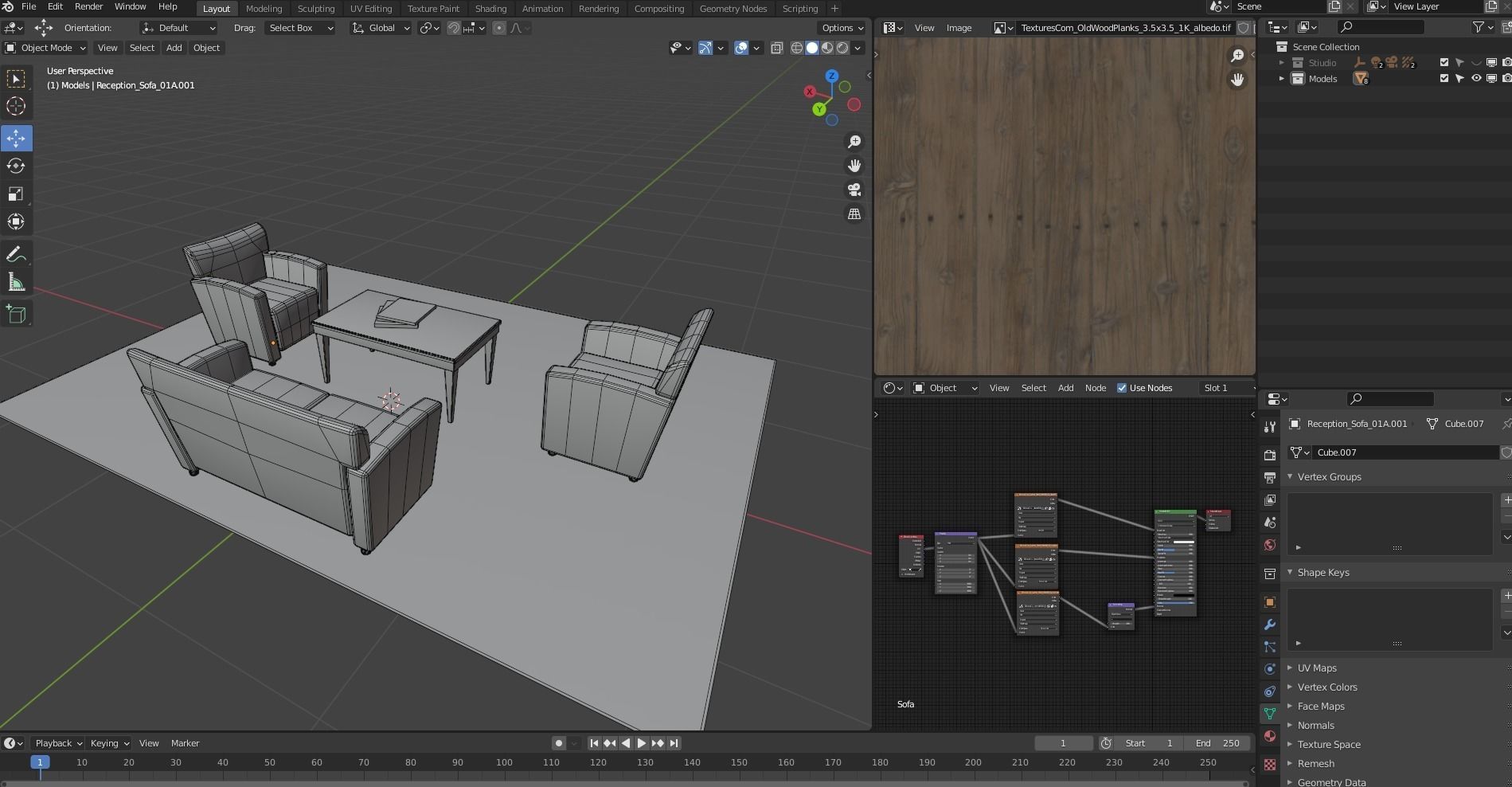Switch to orthographic grid view icon
This screenshot has height=787, width=1512.
click(x=854, y=214)
